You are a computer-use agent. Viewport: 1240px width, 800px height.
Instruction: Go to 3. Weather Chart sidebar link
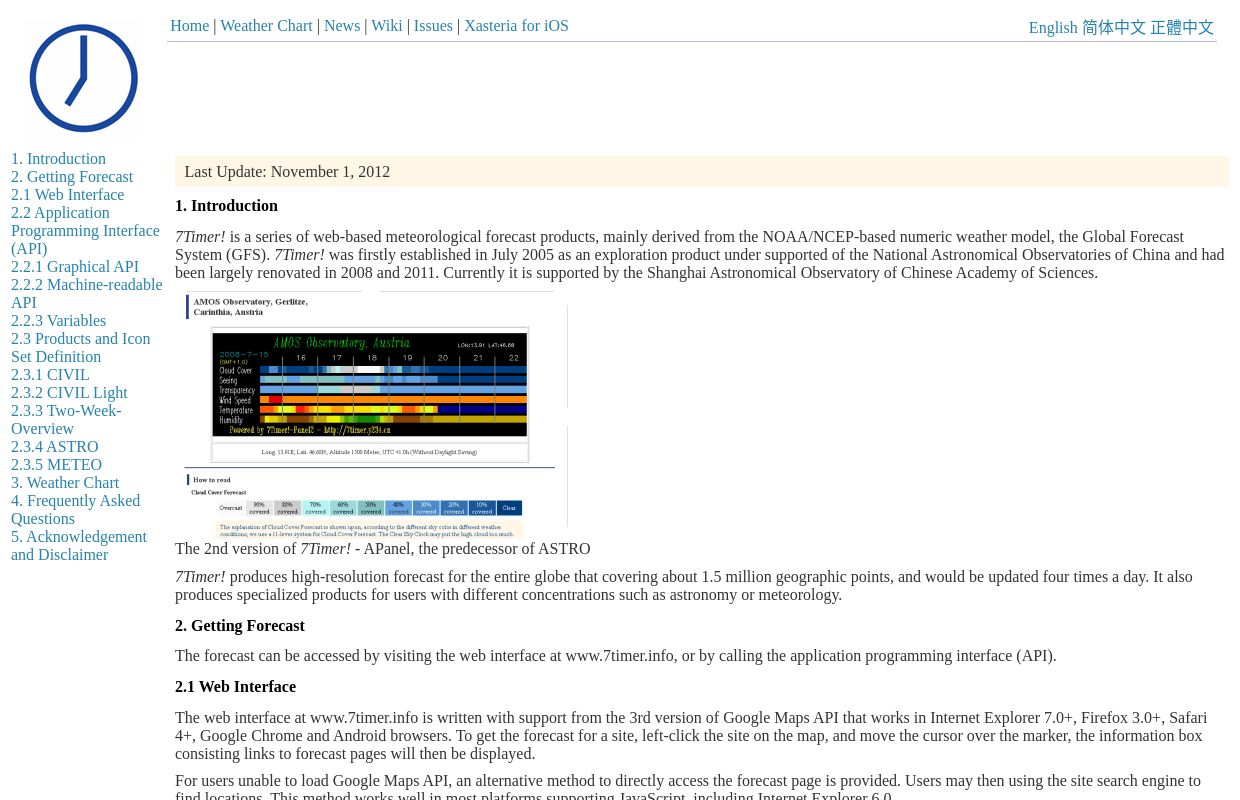(65, 483)
